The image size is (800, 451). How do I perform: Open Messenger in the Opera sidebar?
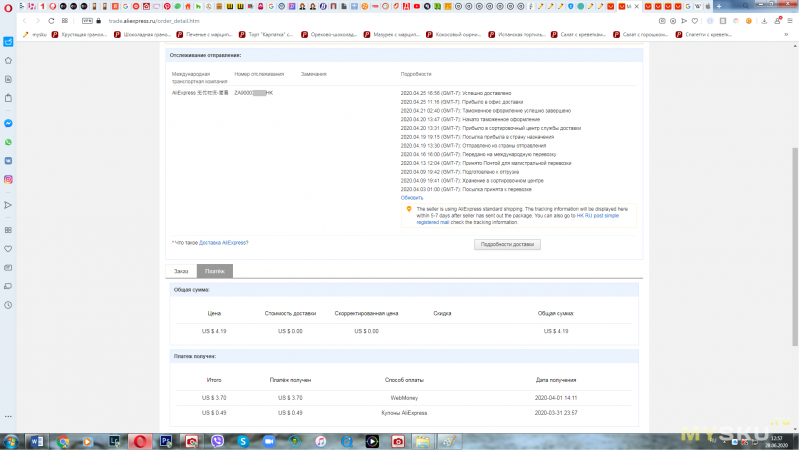coord(8,124)
